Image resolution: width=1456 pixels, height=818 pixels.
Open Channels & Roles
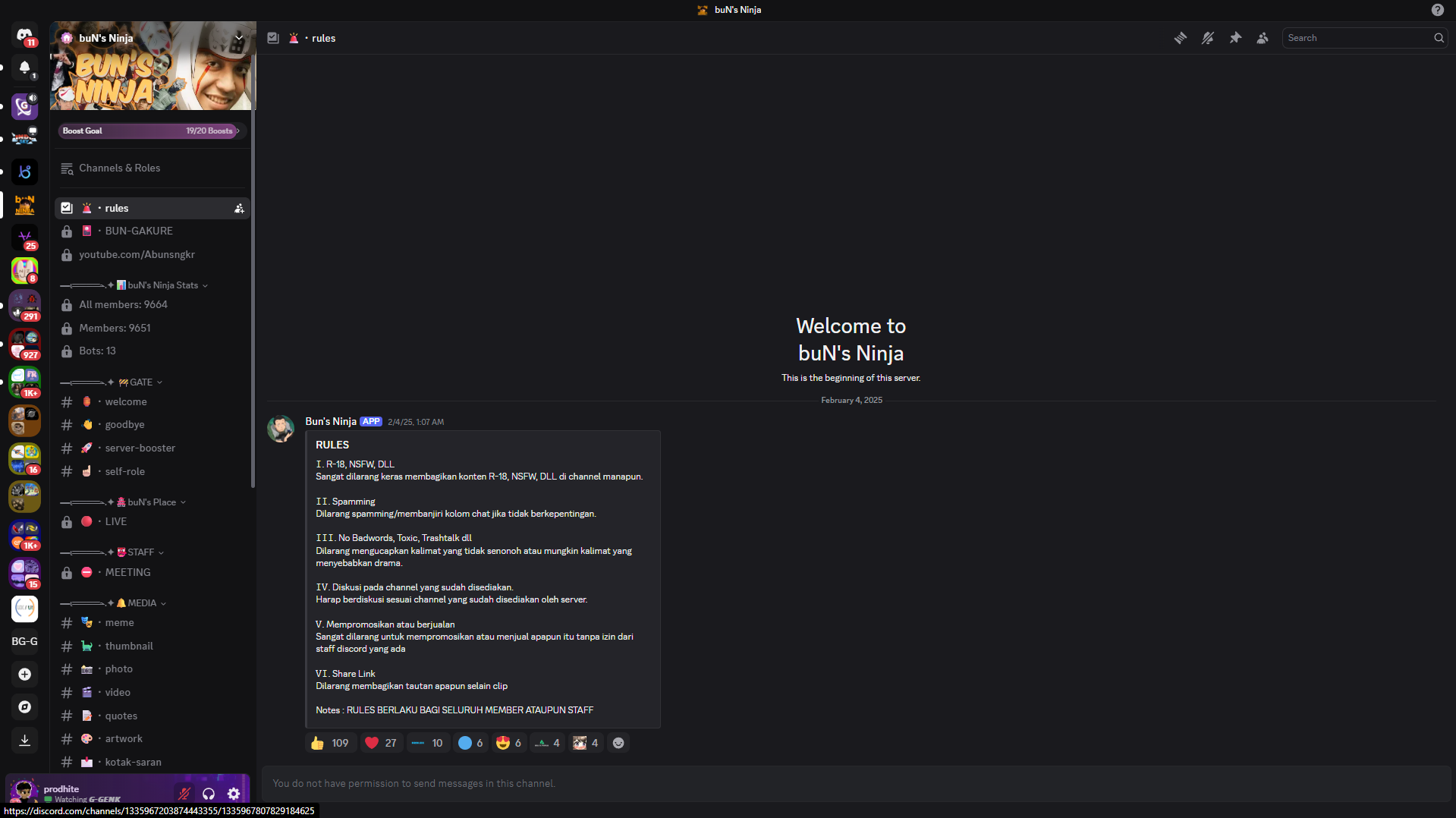pyautogui.click(x=152, y=168)
